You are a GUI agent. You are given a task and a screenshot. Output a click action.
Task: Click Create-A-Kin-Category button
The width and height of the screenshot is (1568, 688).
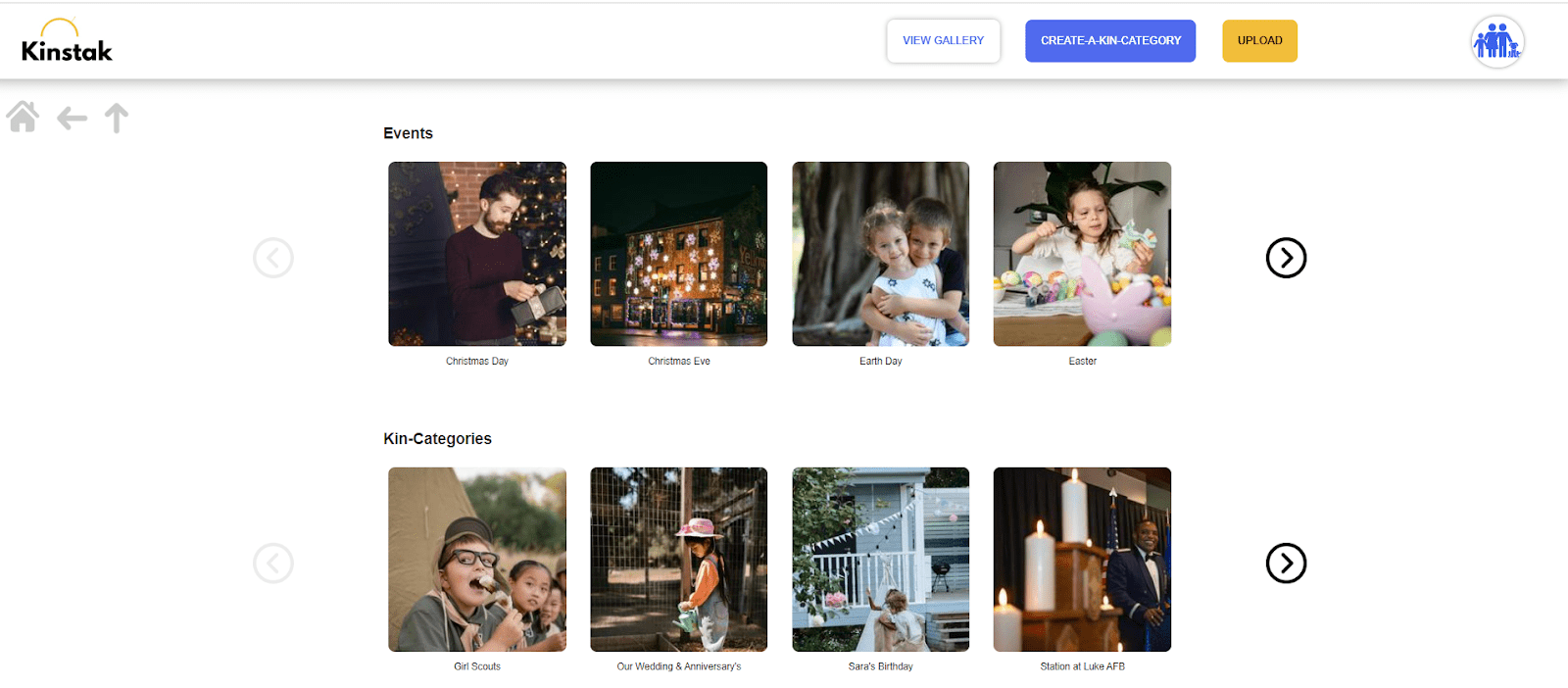pyautogui.click(x=1110, y=41)
